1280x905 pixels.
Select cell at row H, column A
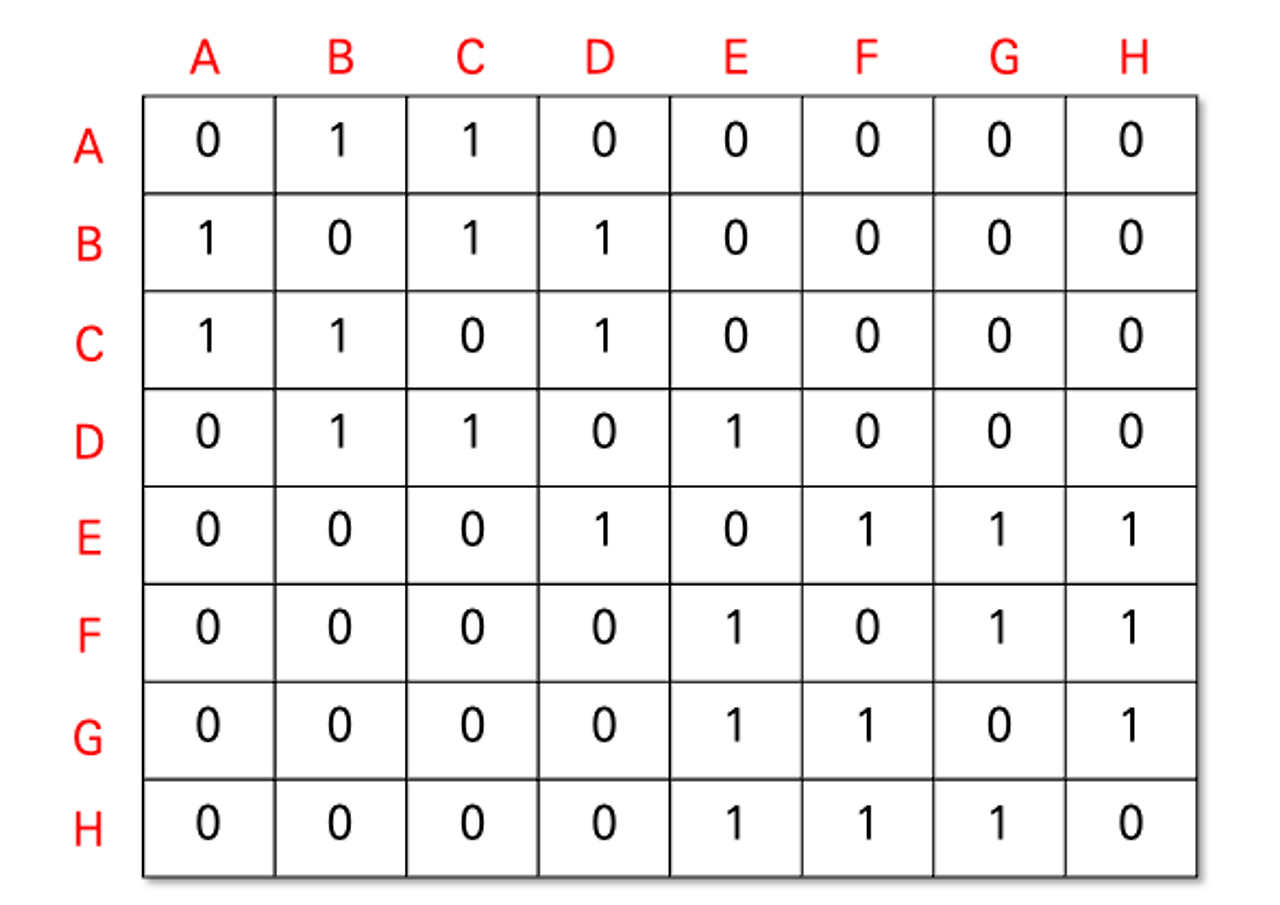[208, 829]
